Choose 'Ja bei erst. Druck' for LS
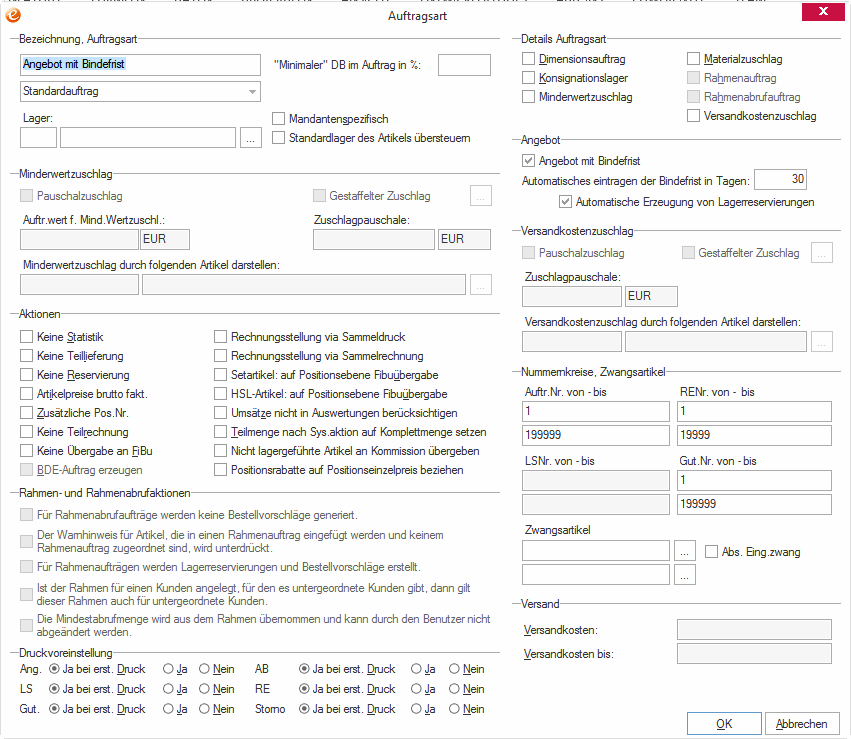The height and width of the screenshot is (739, 851). pos(54,689)
